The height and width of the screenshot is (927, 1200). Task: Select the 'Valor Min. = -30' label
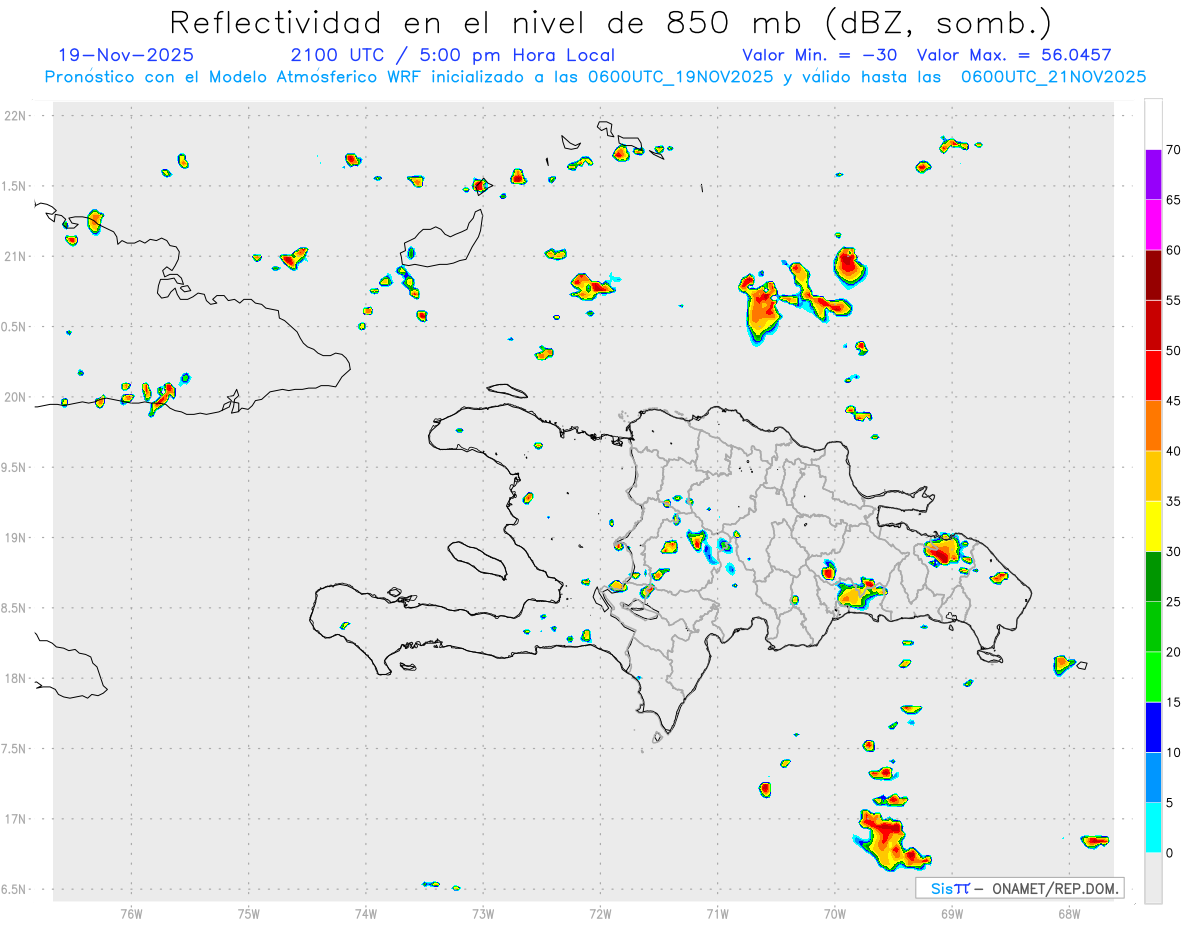(x=819, y=55)
